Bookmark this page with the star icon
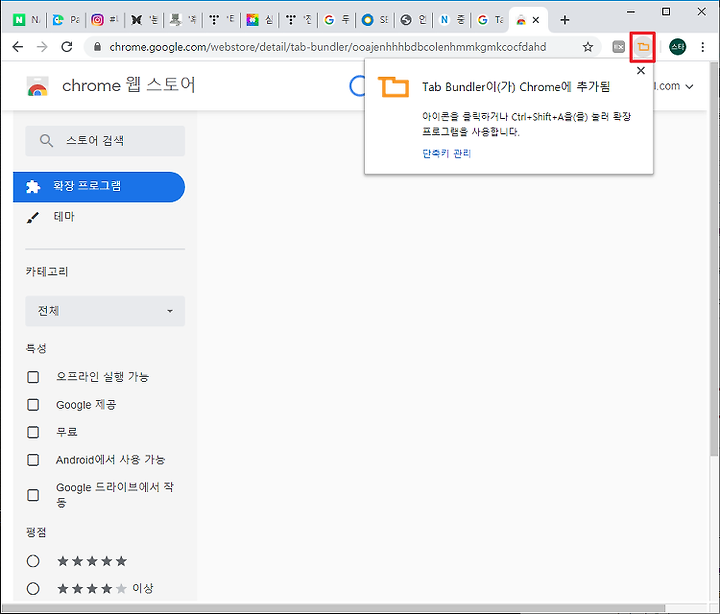 click(588, 47)
